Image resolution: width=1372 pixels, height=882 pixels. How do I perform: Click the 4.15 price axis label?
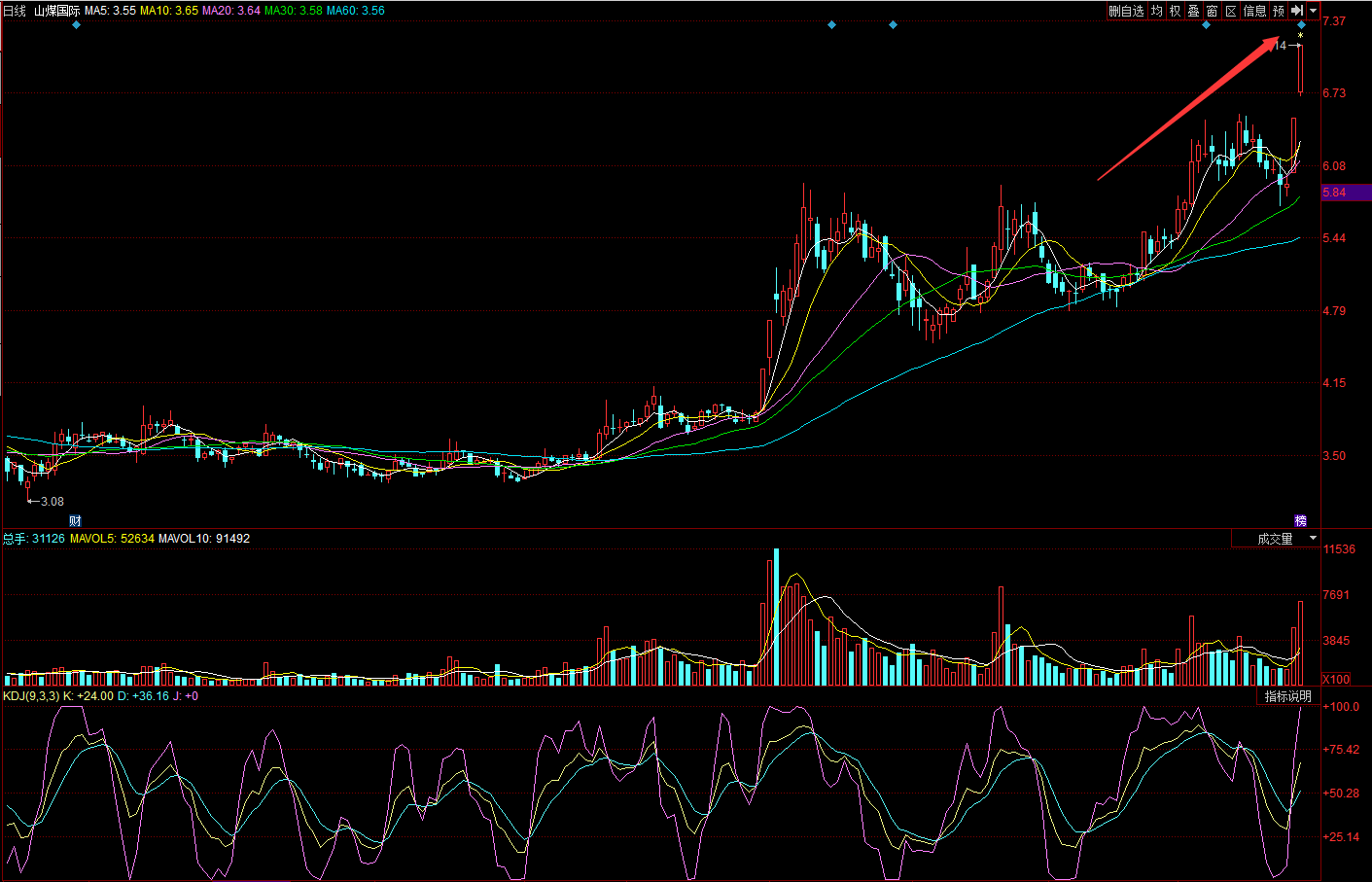tap(1334, 383)
